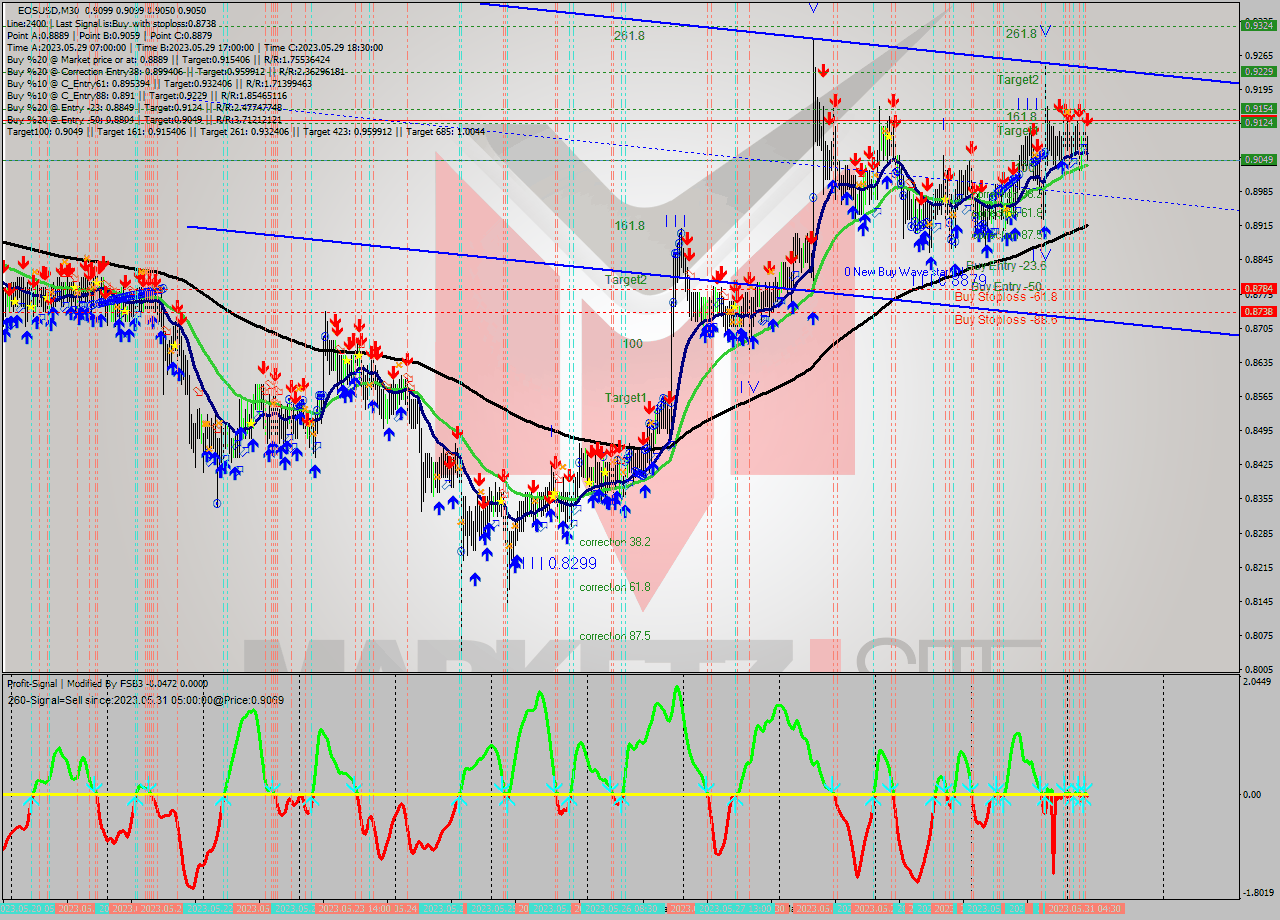
Task: Select the green 0.9229 price level tag
Action: point(1256,72)
